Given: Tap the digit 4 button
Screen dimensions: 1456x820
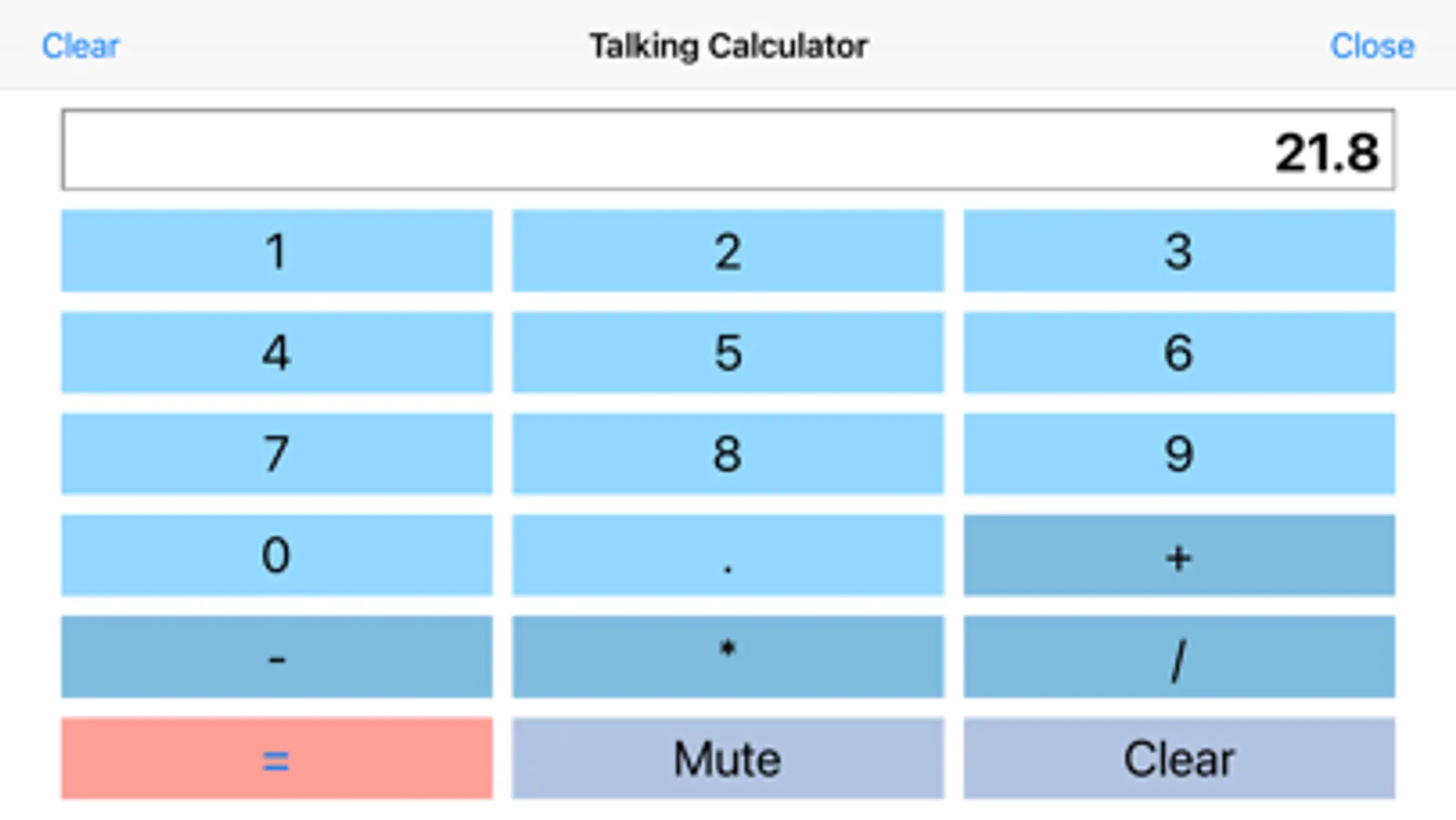Looking at the screenshot, I should pos(276,353).
